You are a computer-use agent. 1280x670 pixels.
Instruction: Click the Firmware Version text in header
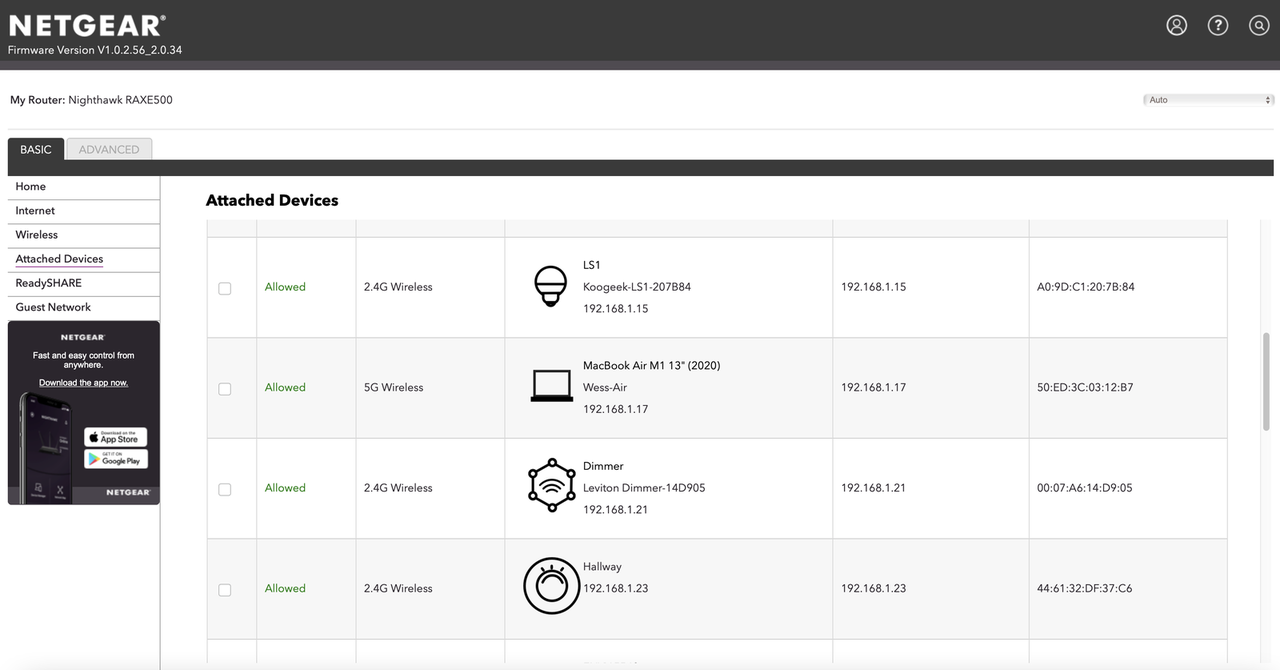(x=95, y=50)
